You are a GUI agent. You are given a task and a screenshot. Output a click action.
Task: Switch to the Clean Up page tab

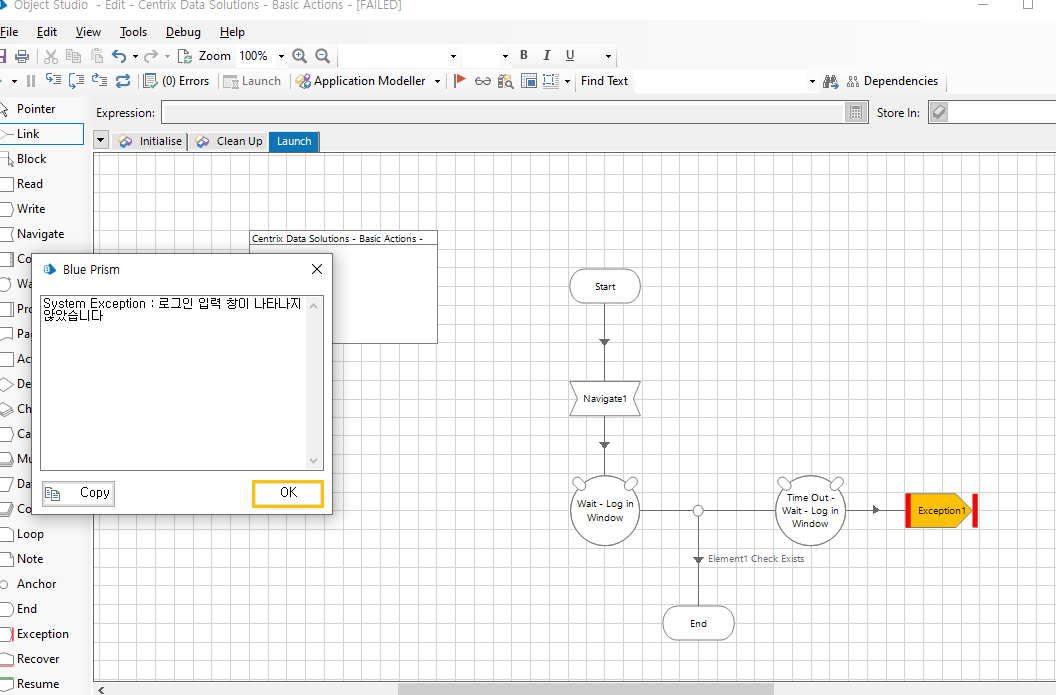[229, 141]
